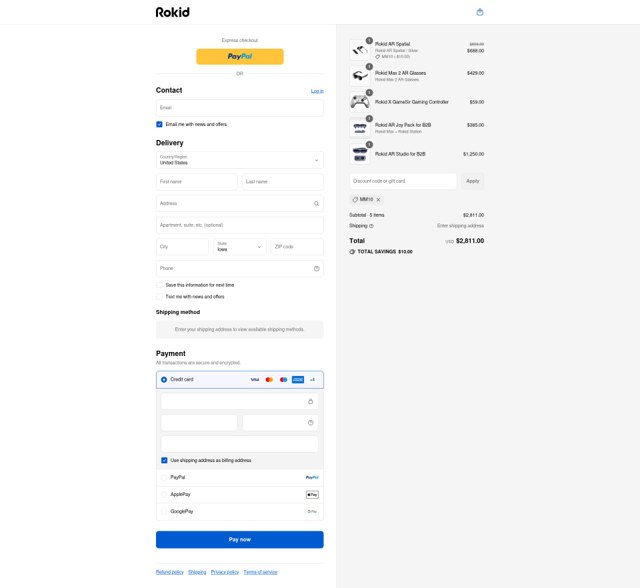Focus the City field
640x588 pixels.
(x=182, y=246)
